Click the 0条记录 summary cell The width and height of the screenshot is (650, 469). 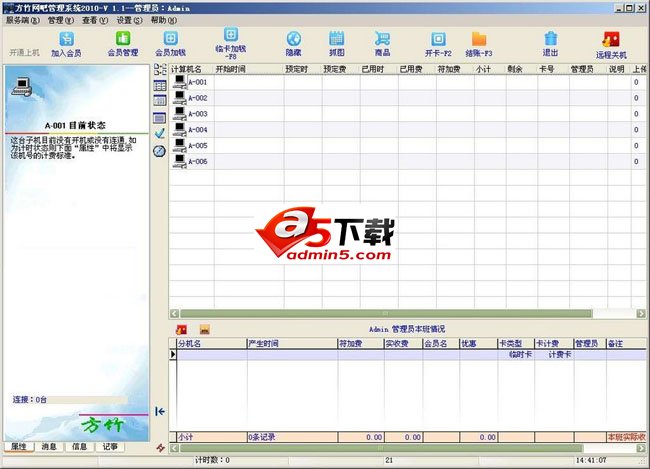(x=292, y=437)
